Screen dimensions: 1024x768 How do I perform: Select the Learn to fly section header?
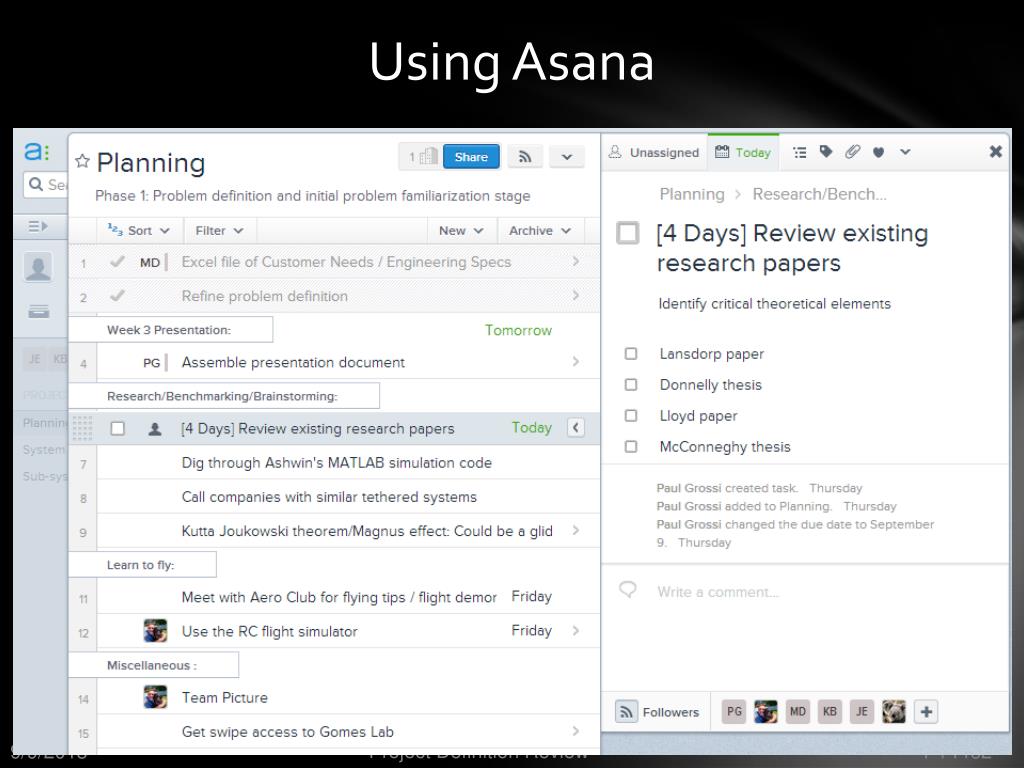pos(142,565)
